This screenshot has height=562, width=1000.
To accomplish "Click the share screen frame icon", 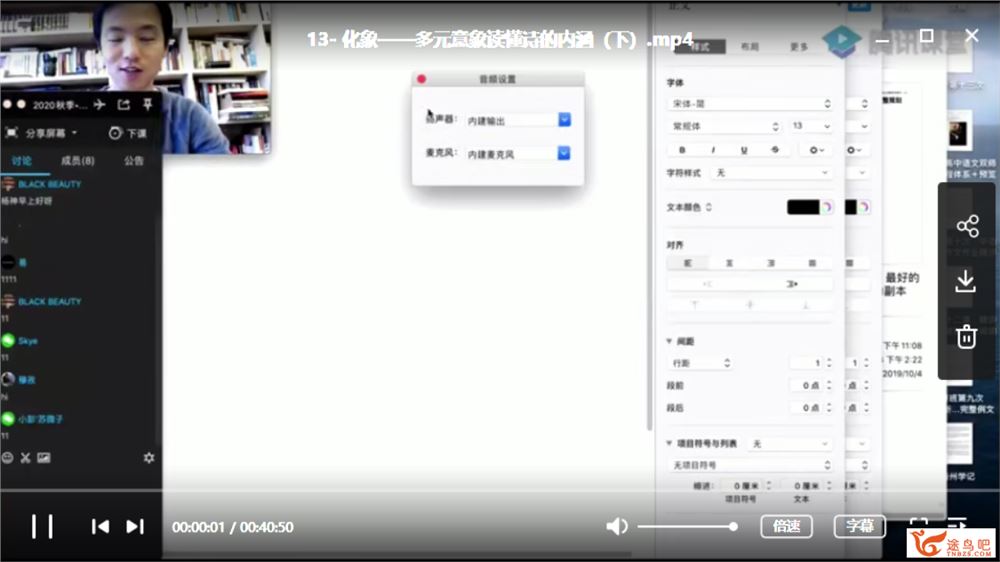I will (x=11, y=133).
